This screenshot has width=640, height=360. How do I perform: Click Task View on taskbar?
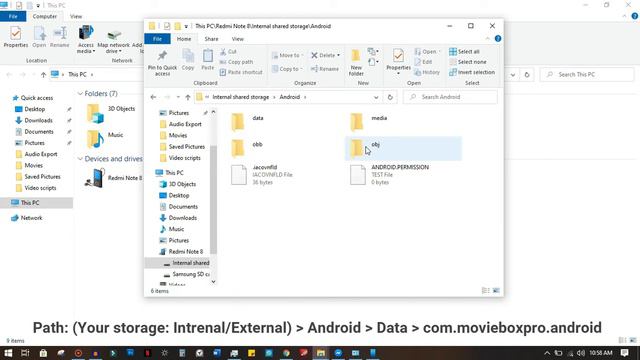(25, 353)
